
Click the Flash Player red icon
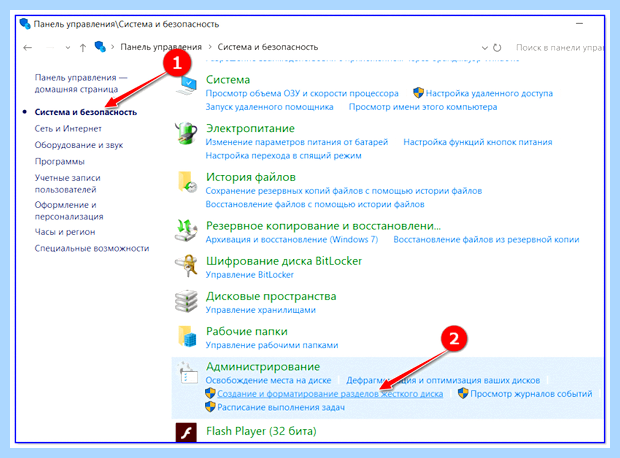click(x=186, y=432)
